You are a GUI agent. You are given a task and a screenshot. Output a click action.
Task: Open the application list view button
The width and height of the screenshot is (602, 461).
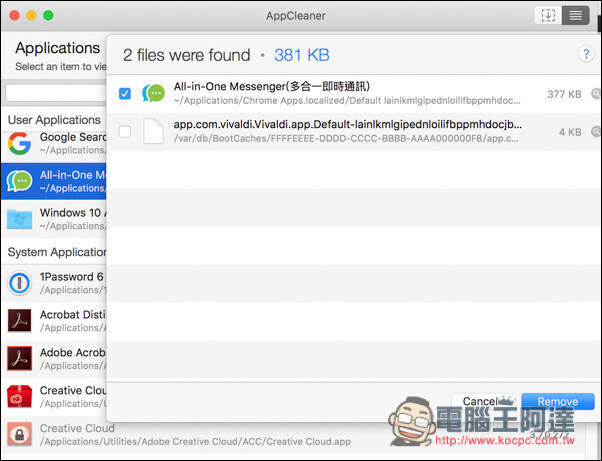575,16
